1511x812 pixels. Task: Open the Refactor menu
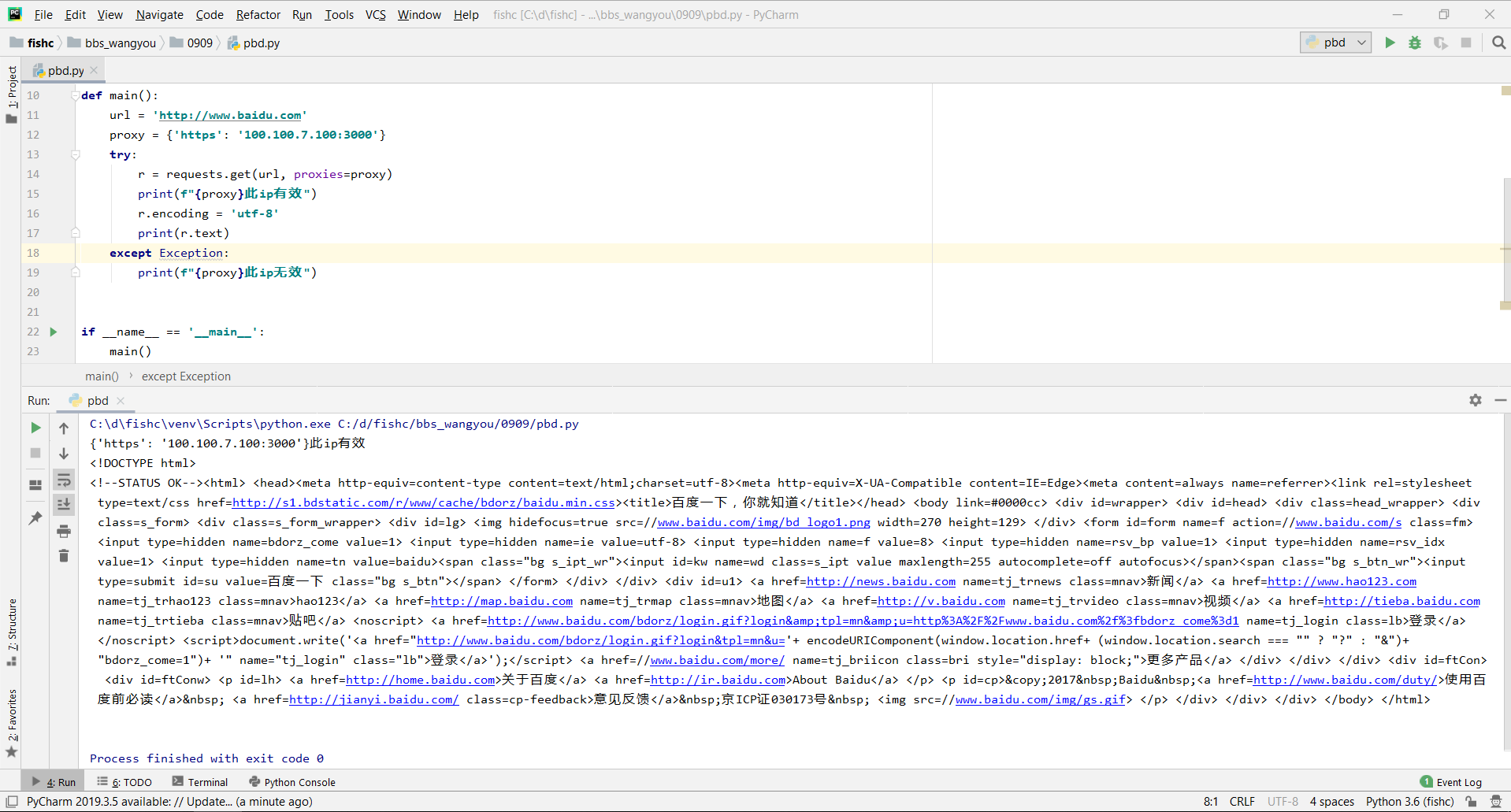coord(258,14)
